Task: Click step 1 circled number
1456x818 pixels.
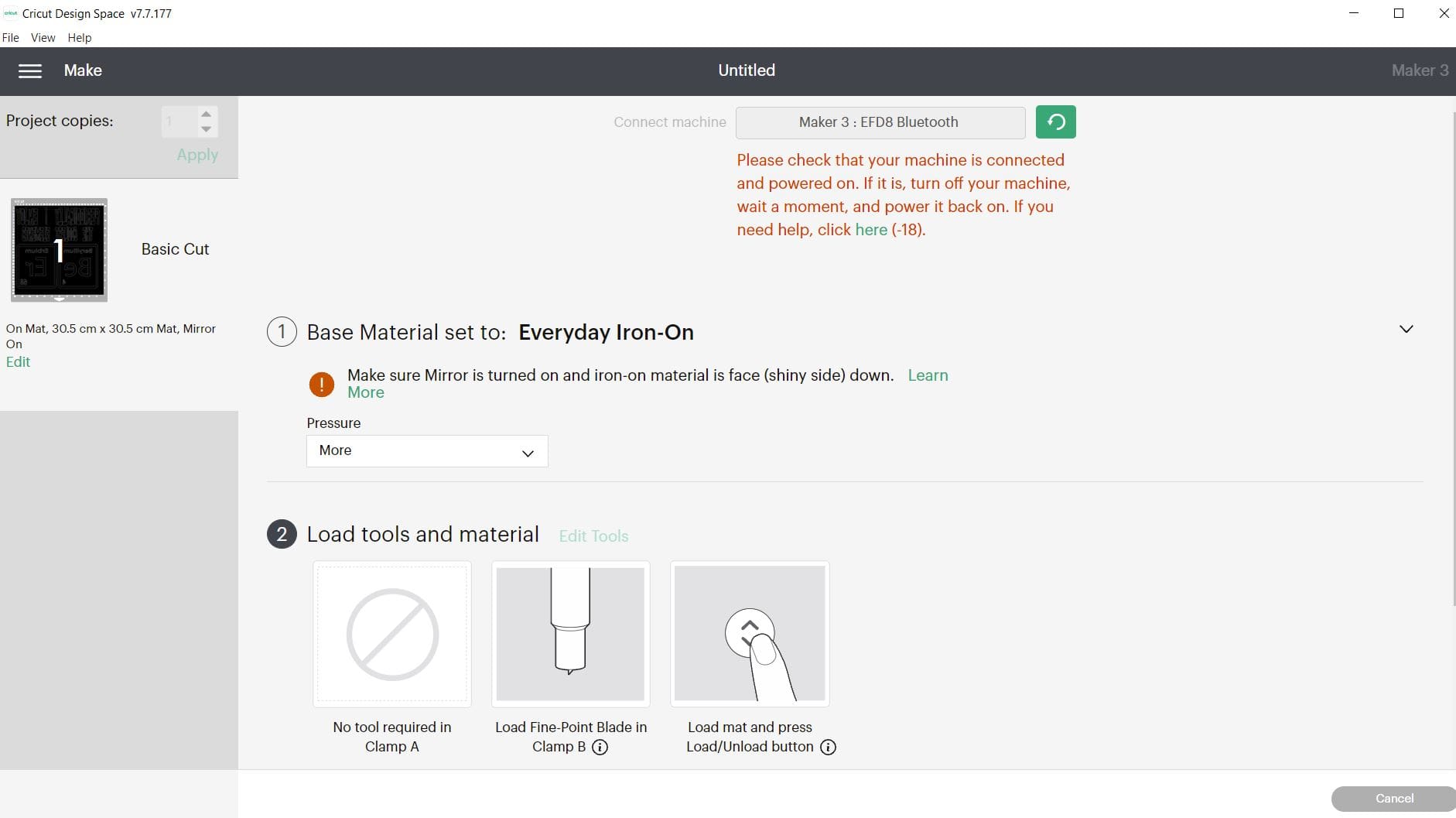Action: click(x=282, y=332)
